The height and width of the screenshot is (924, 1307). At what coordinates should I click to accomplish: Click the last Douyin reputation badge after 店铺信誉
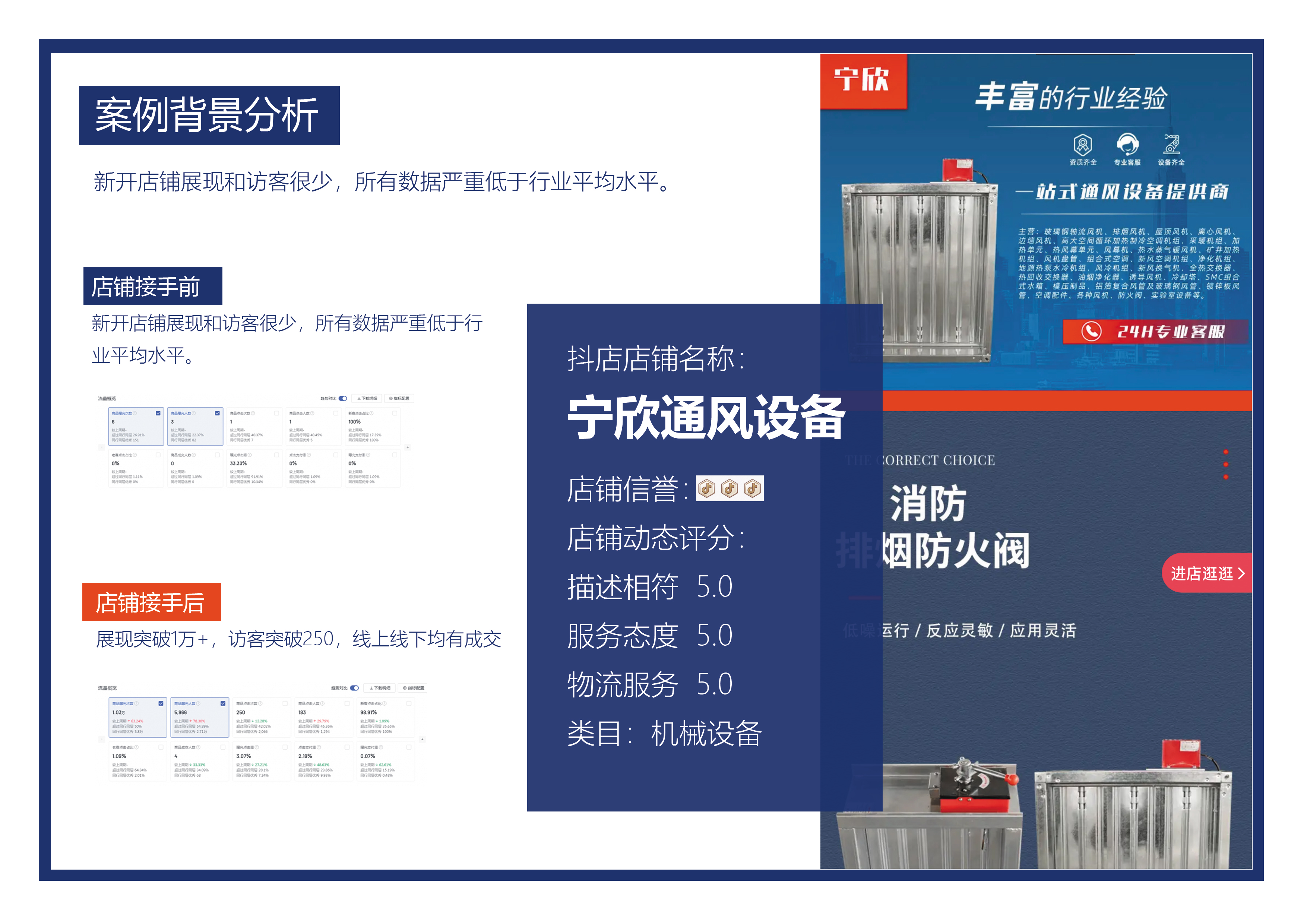pos(752,488)
